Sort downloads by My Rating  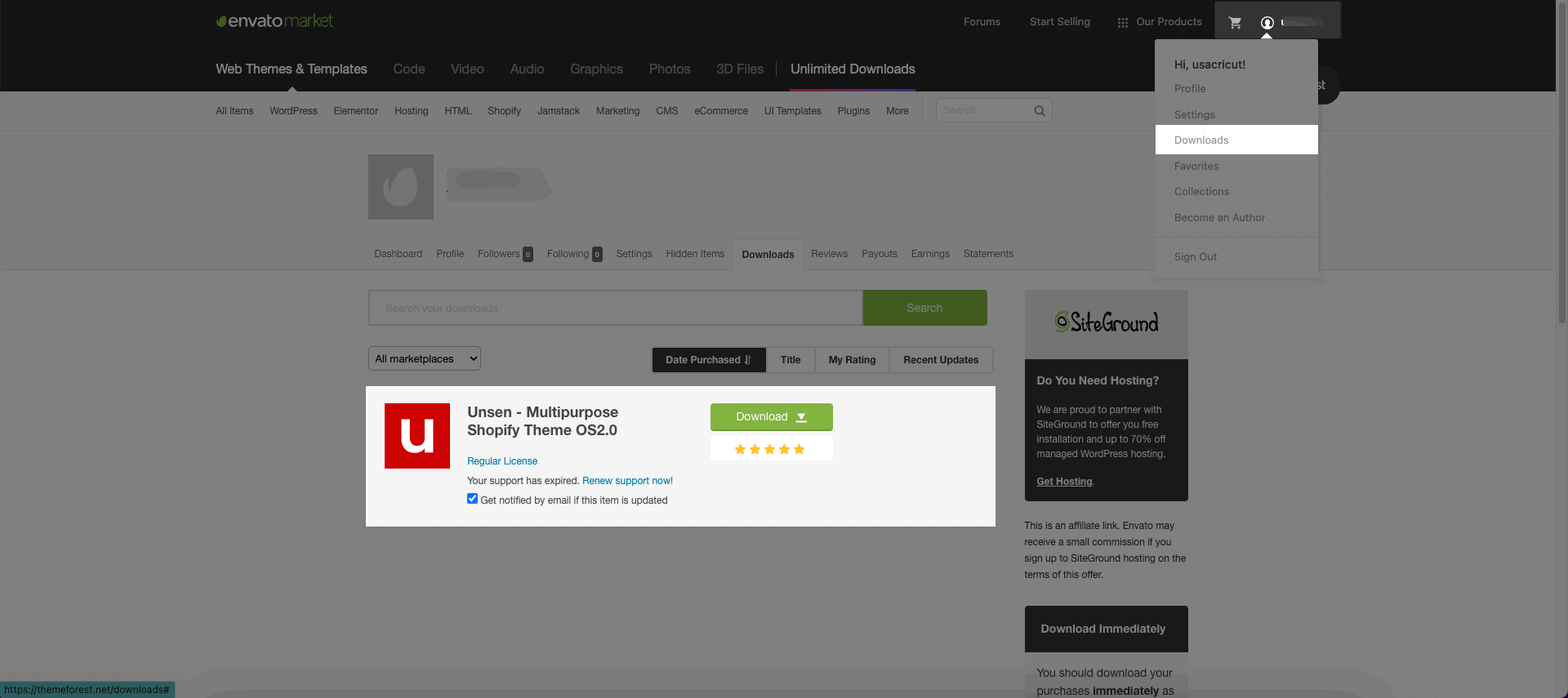[x=852, y=360]
